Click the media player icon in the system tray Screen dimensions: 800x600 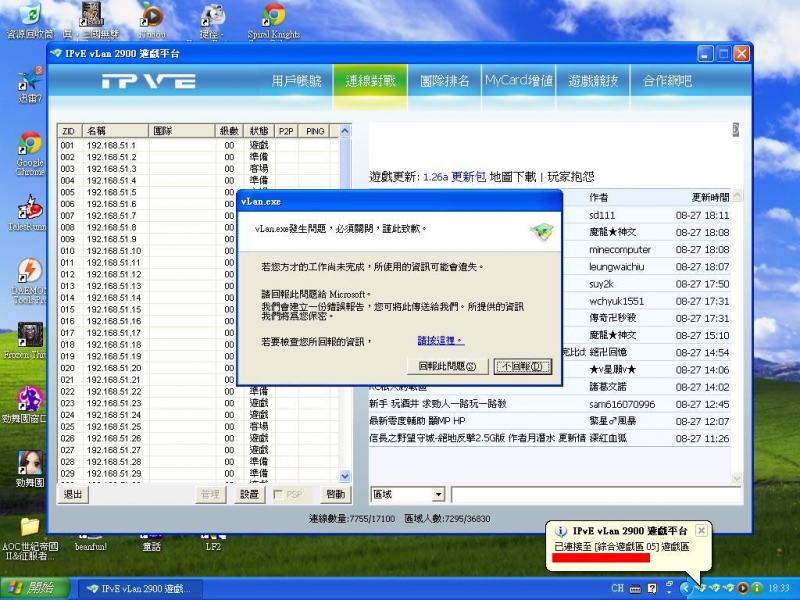742,587
